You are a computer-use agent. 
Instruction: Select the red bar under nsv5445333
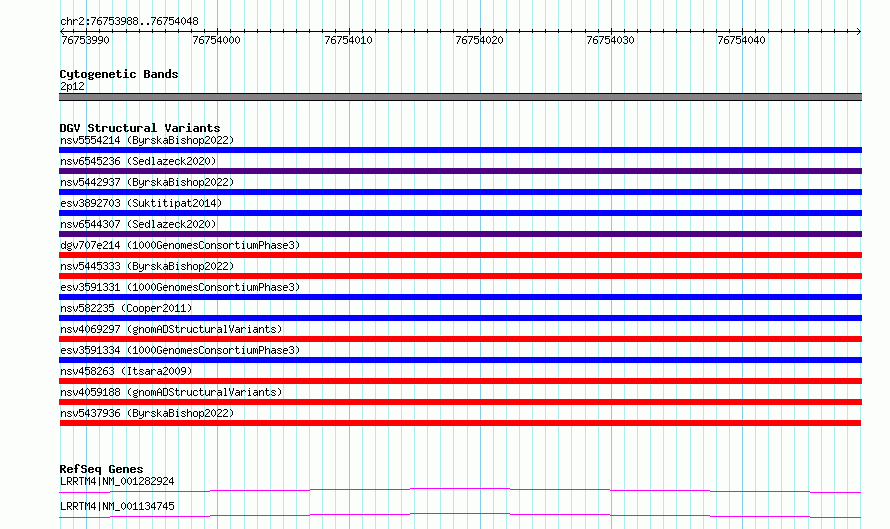[x=460, y=276]
